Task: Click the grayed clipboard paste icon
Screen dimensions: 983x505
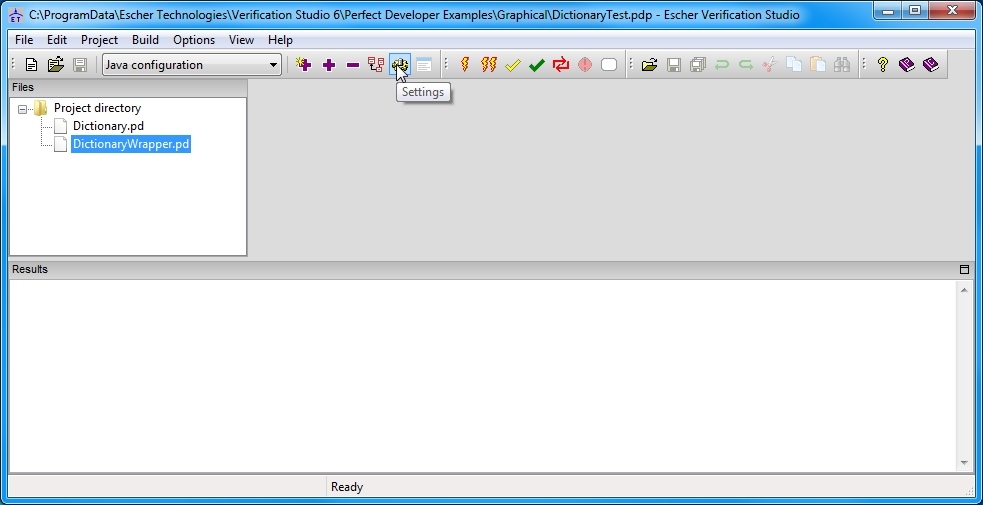Action: tap(817, 65)
